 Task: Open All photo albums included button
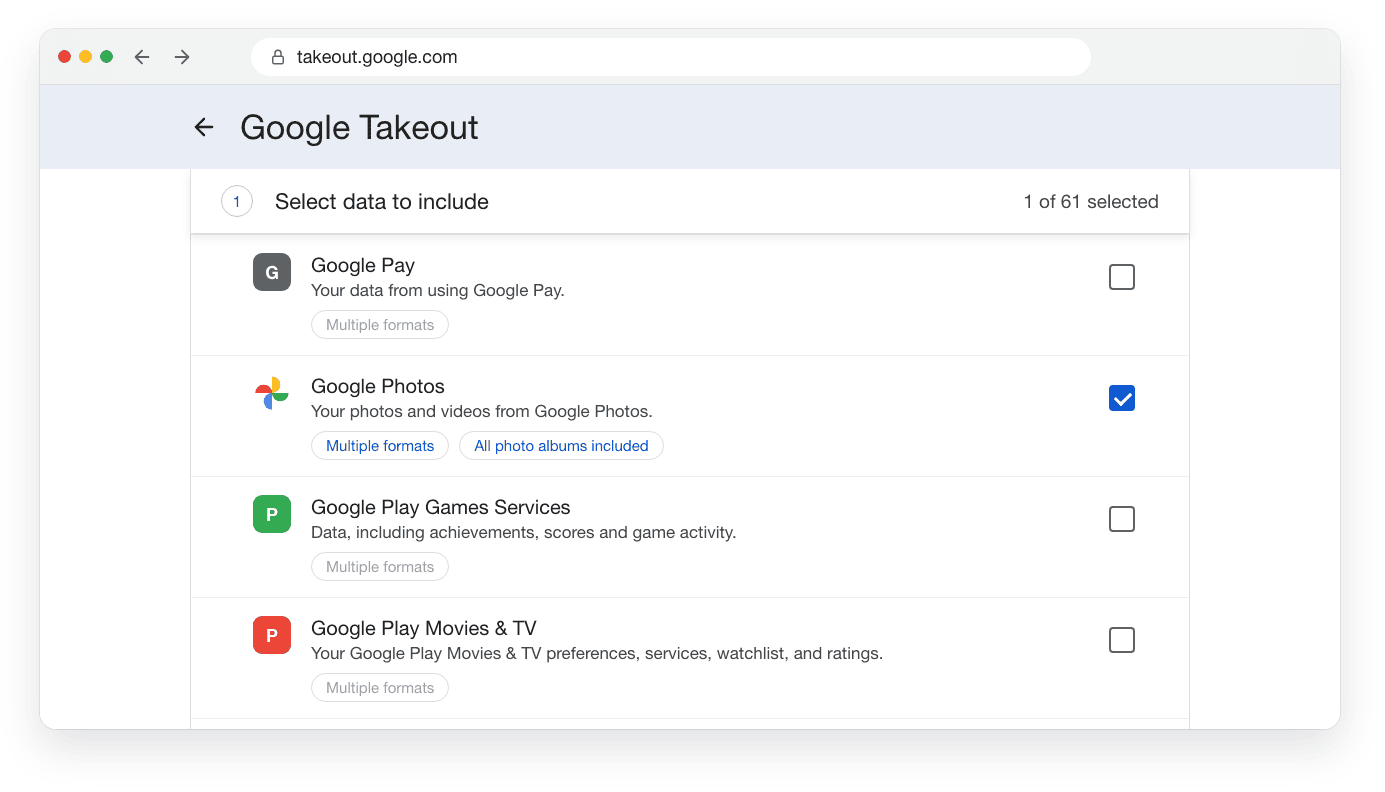coord(561,446)
